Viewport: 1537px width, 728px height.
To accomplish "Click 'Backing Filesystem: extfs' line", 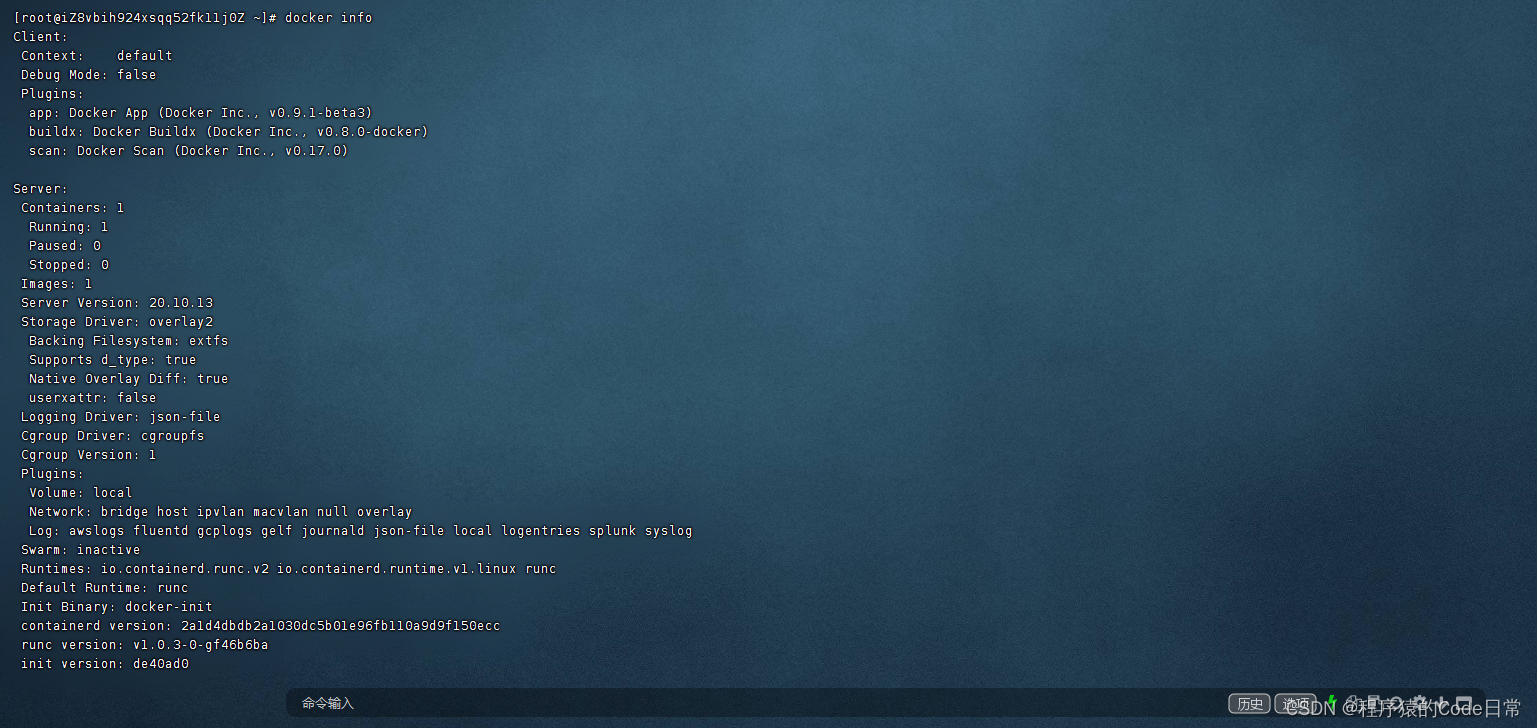I will pos(129,341).
